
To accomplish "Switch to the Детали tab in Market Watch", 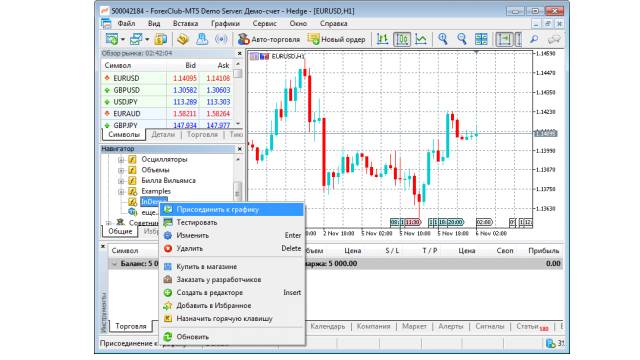I will click(x=163, y=134).
